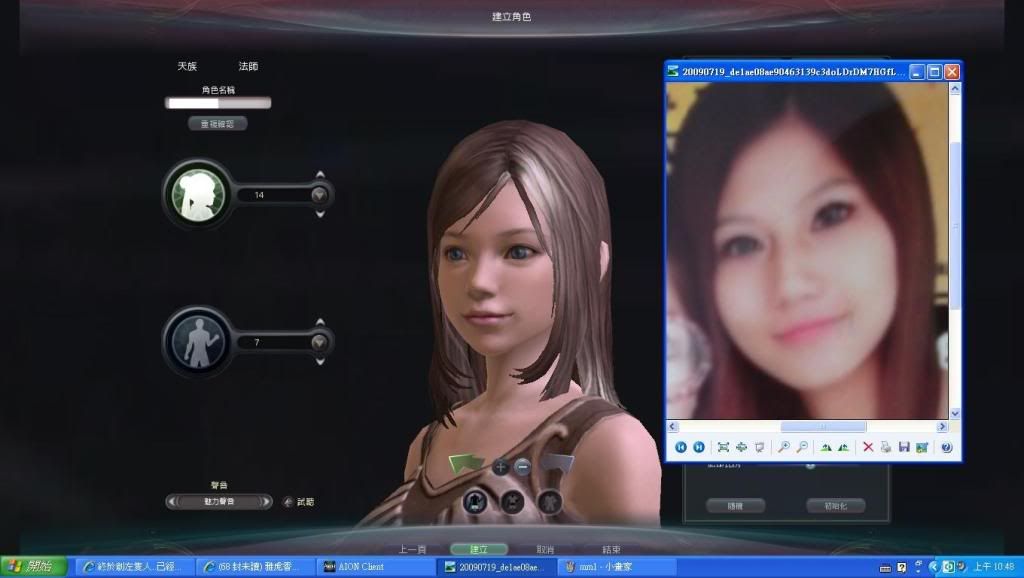Open the image viewer help icon
This screenshot has width=1024, height=578.
pos(945,447)
